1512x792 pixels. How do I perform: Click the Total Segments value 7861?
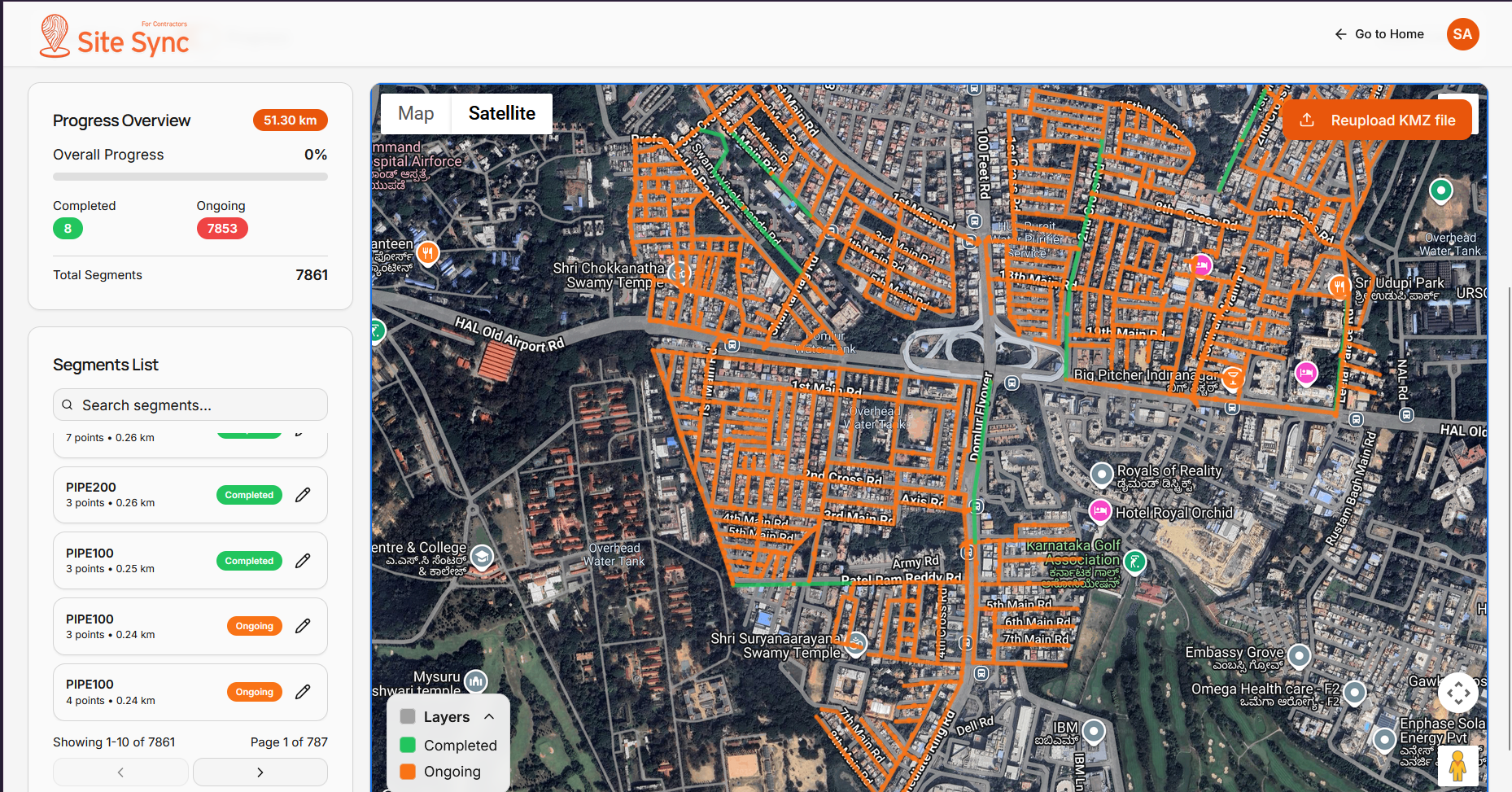312,275
